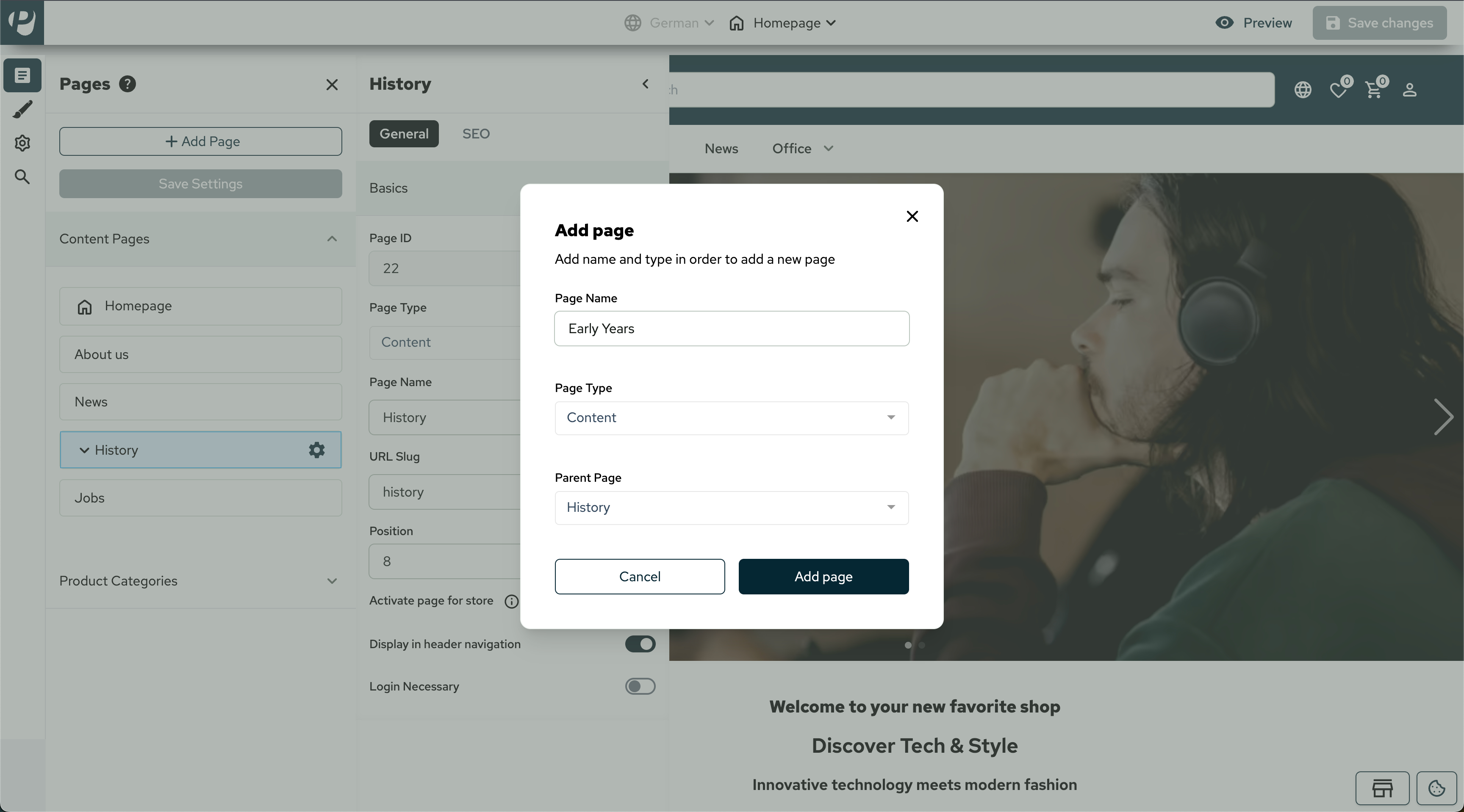Click the user account icon
The height and width of the screenshot is (812, 1464).
click(x=1409, y=90)
